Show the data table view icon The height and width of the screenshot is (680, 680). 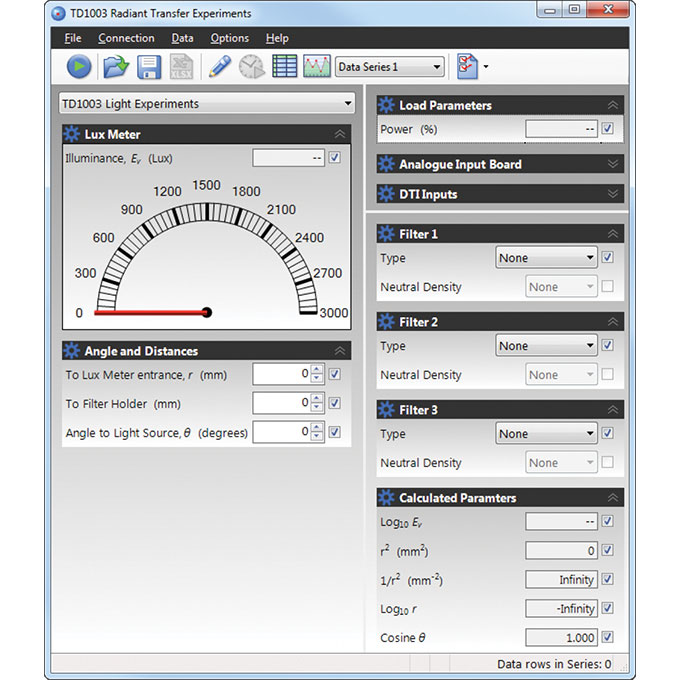point(284,66)
